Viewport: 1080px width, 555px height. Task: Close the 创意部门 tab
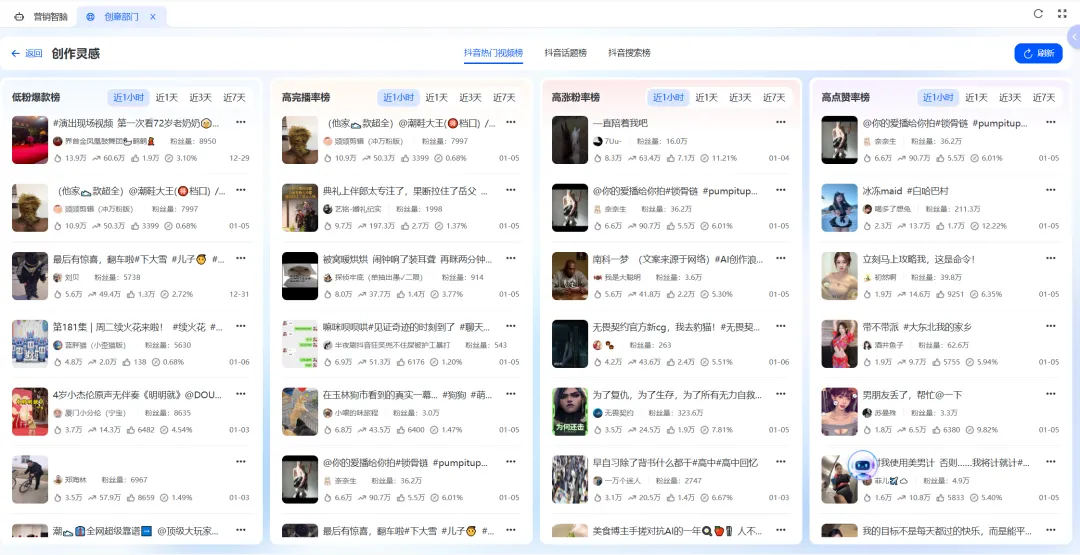point(152,17)
